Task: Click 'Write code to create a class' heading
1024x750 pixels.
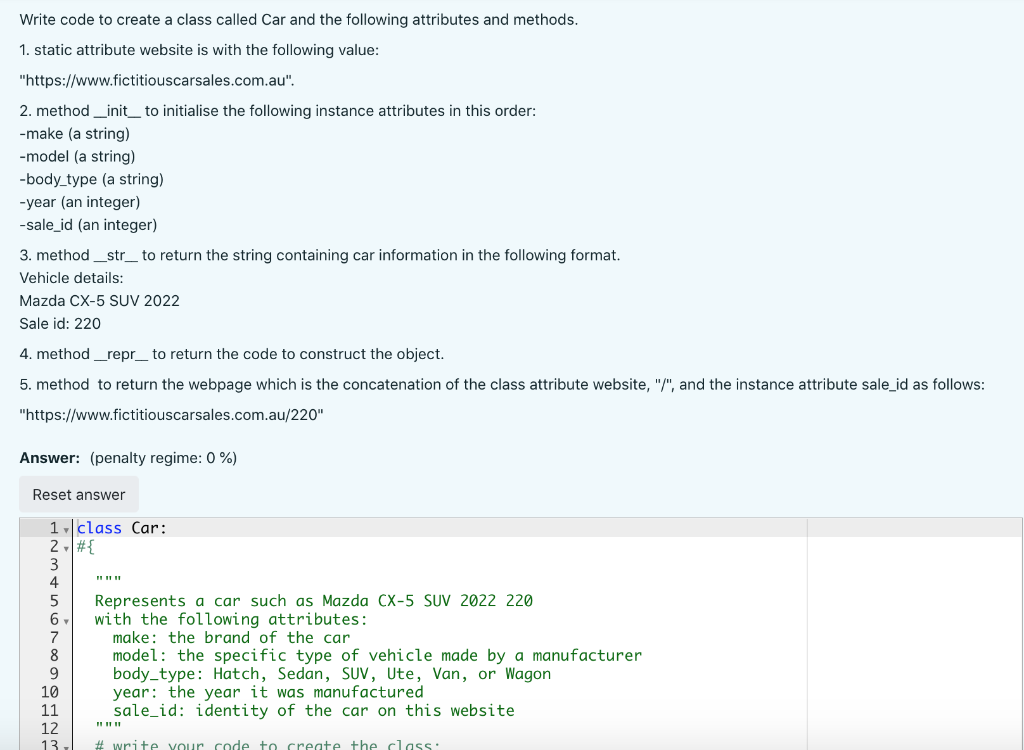Action: point(298,20)
